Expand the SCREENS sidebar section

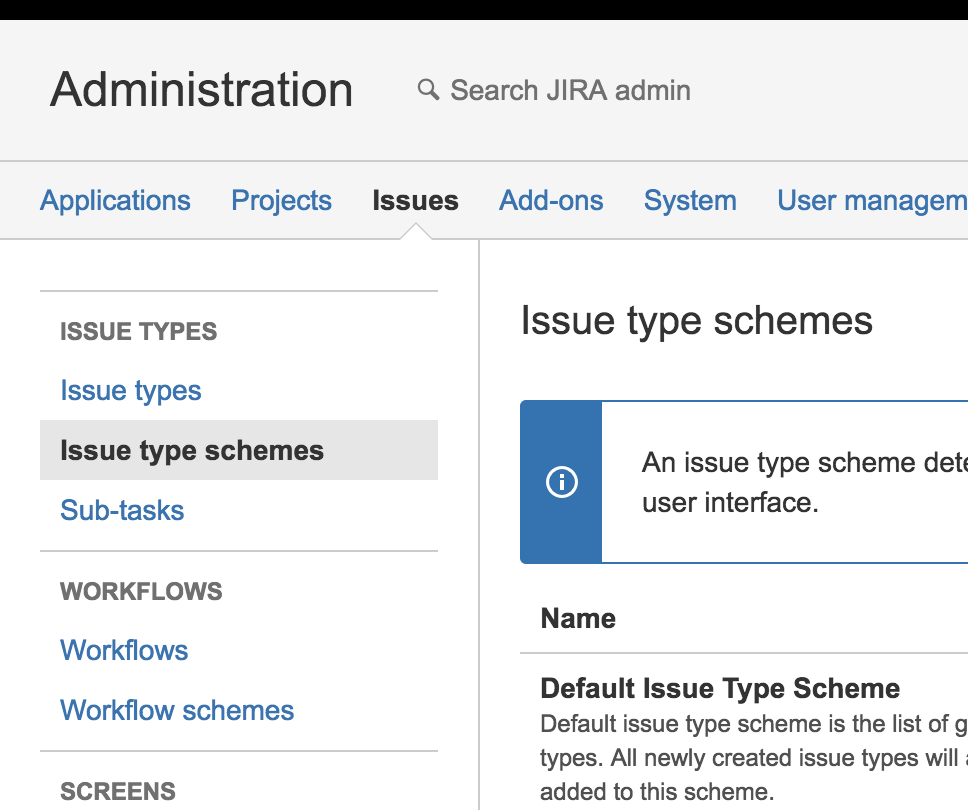coord(118,791)
